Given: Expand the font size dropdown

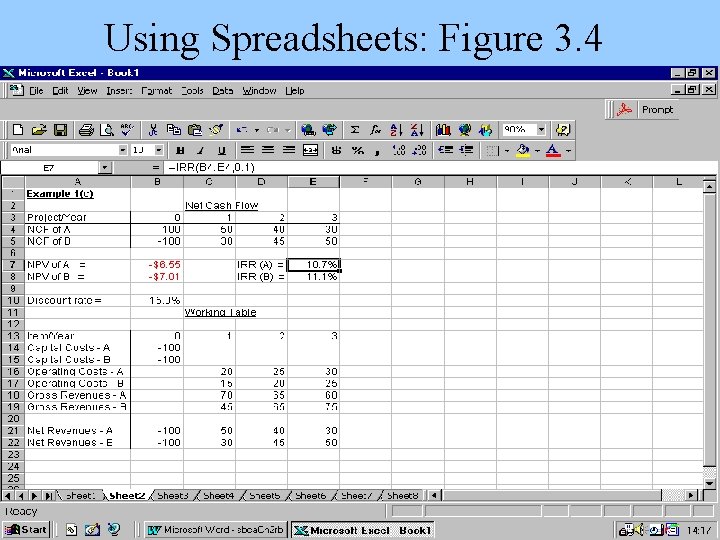Looking at the screenshot, I should point(158,150).
